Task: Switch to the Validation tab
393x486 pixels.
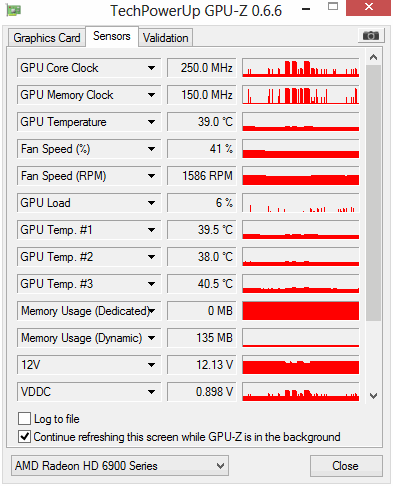Action: tap(165, 38)
